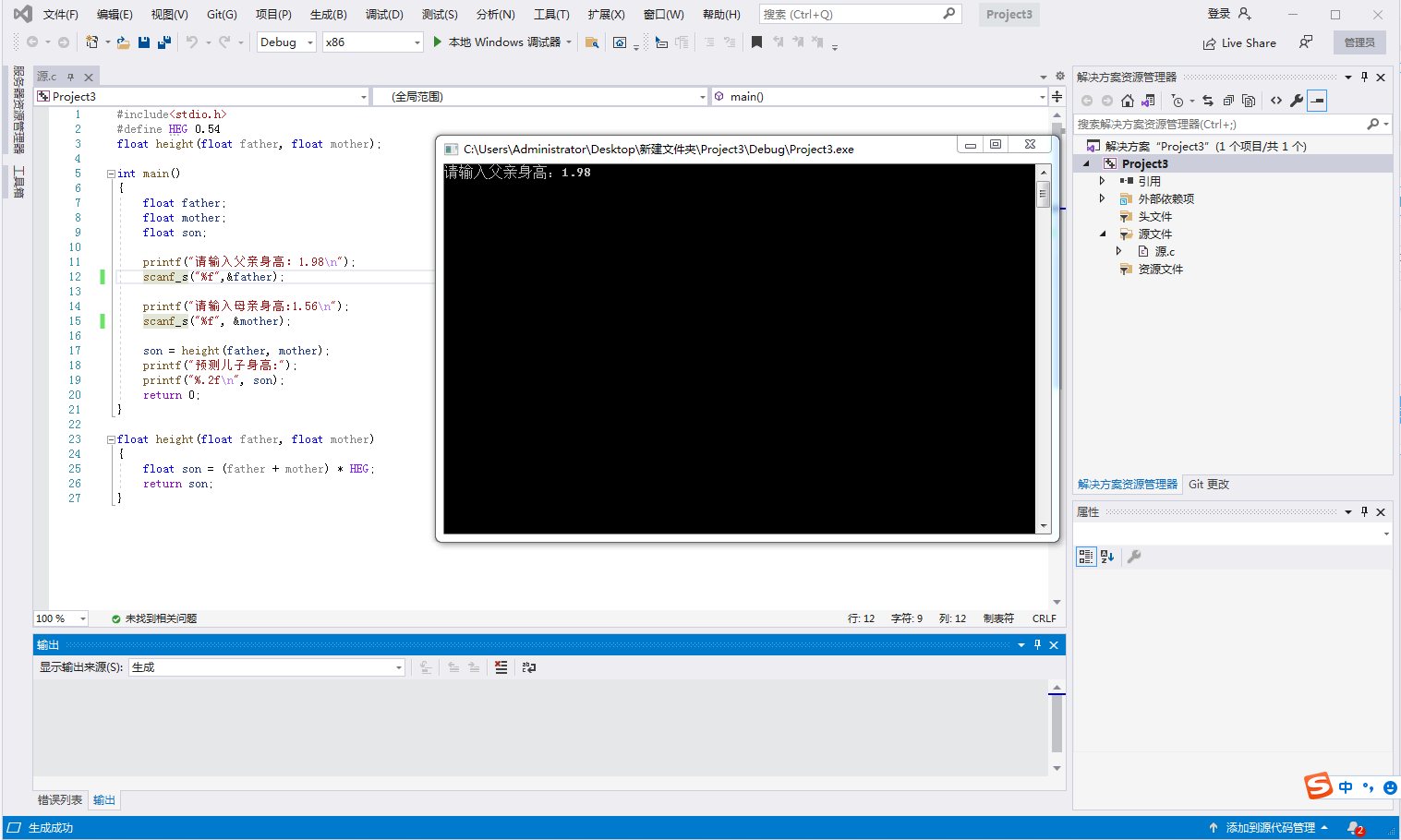The height and width of the screenshot is (840, 1401).
Task: Toggle Preview Selected Items icon
Action: click(1317, 101)
